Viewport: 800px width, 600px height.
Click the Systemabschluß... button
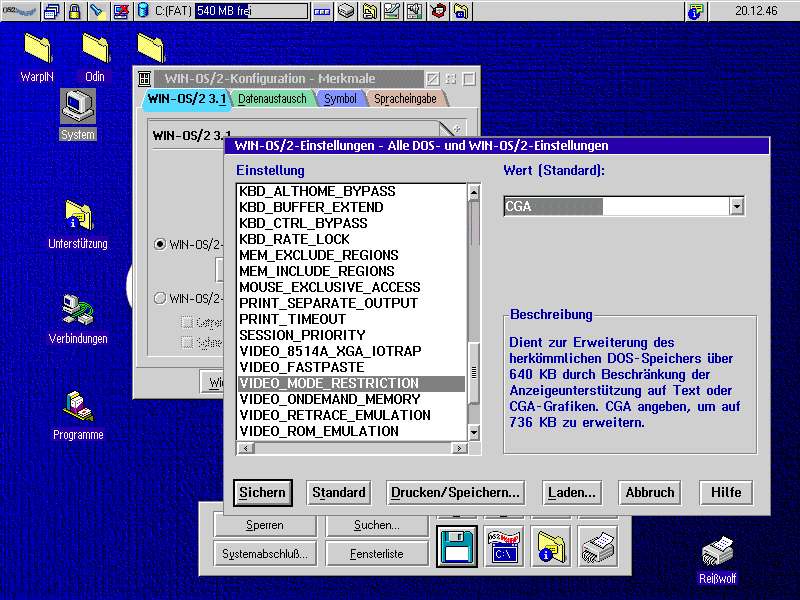[265, 554]
